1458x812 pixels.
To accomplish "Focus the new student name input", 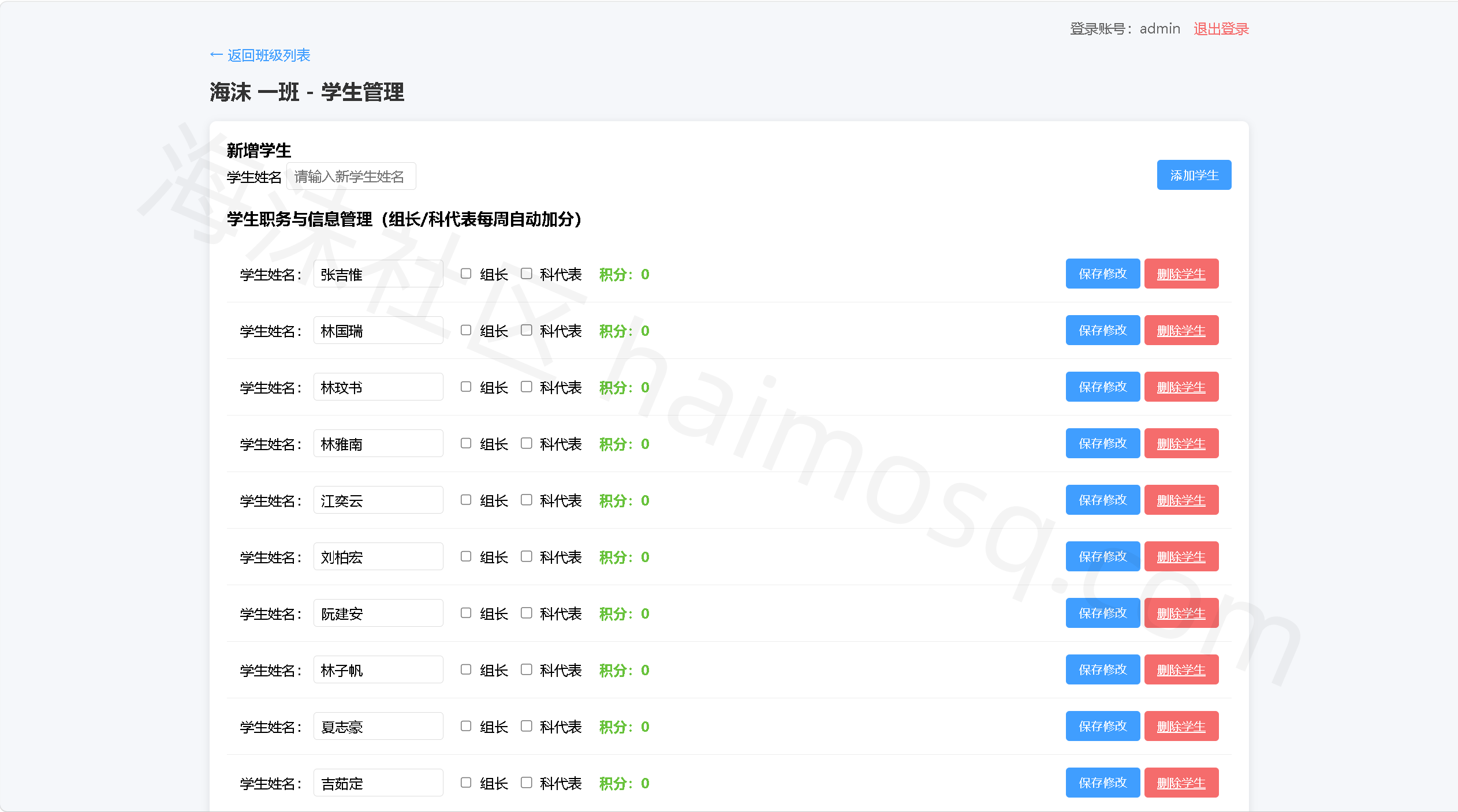I will point(351,176).
